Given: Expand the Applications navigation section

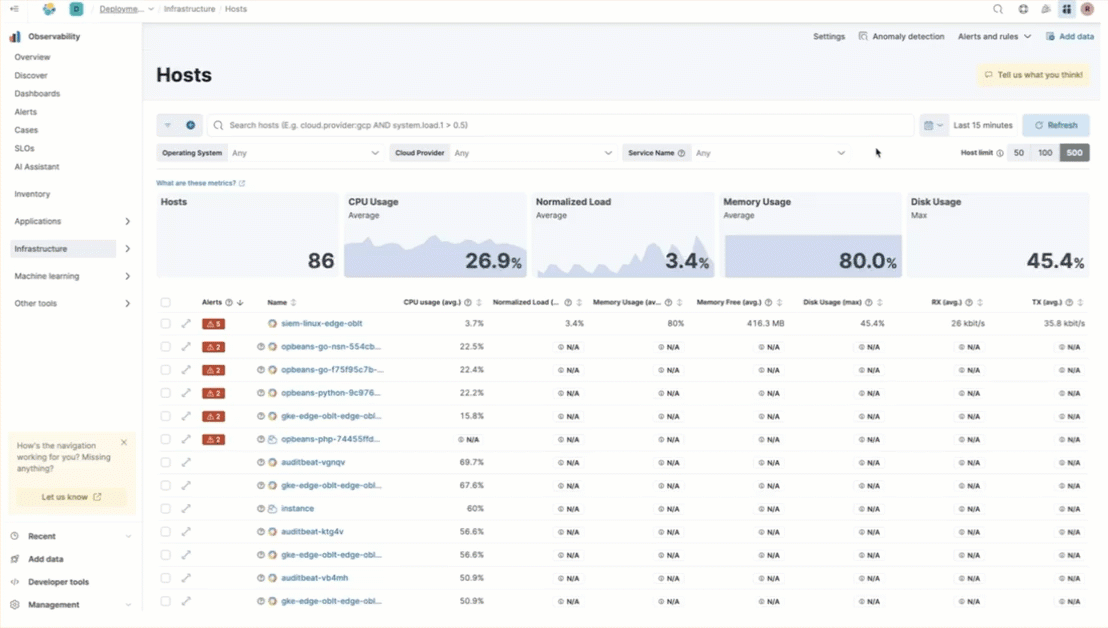Looking at the screenshot, I should pyautogui.click(x=127, y=221).
